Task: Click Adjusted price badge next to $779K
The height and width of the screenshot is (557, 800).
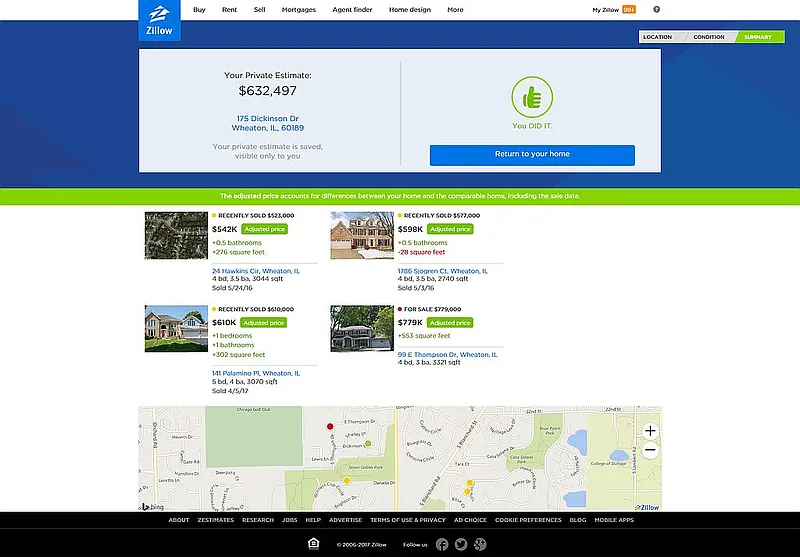Action: (x=449, y=322)
